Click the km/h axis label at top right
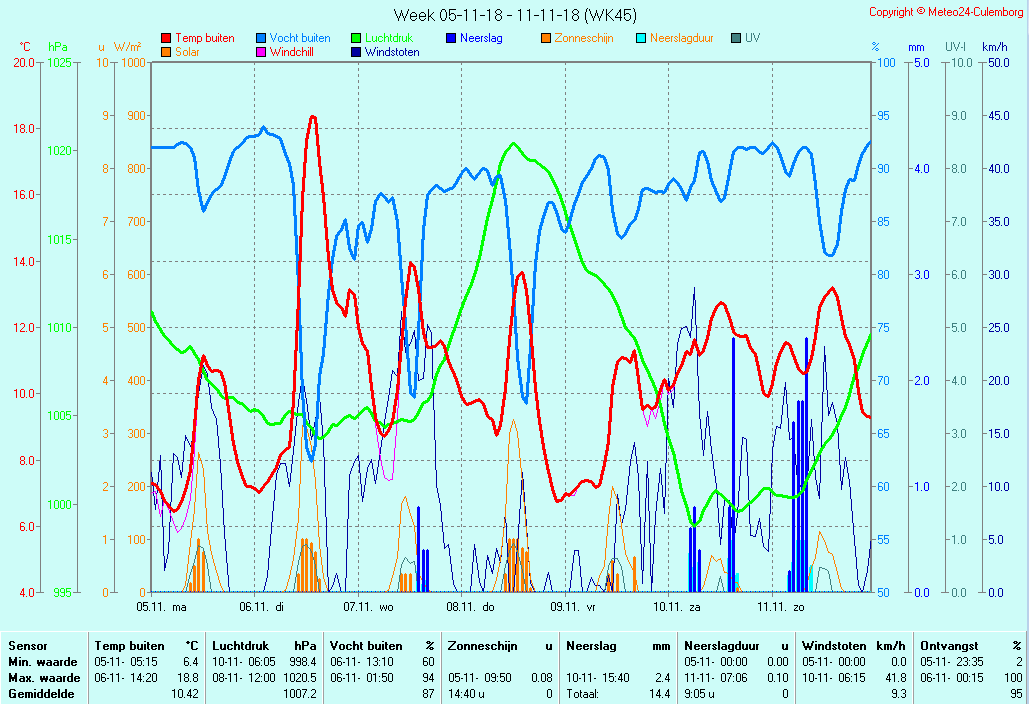The width and height of the screenshot is (1029, 704). [x=994, y=47]
